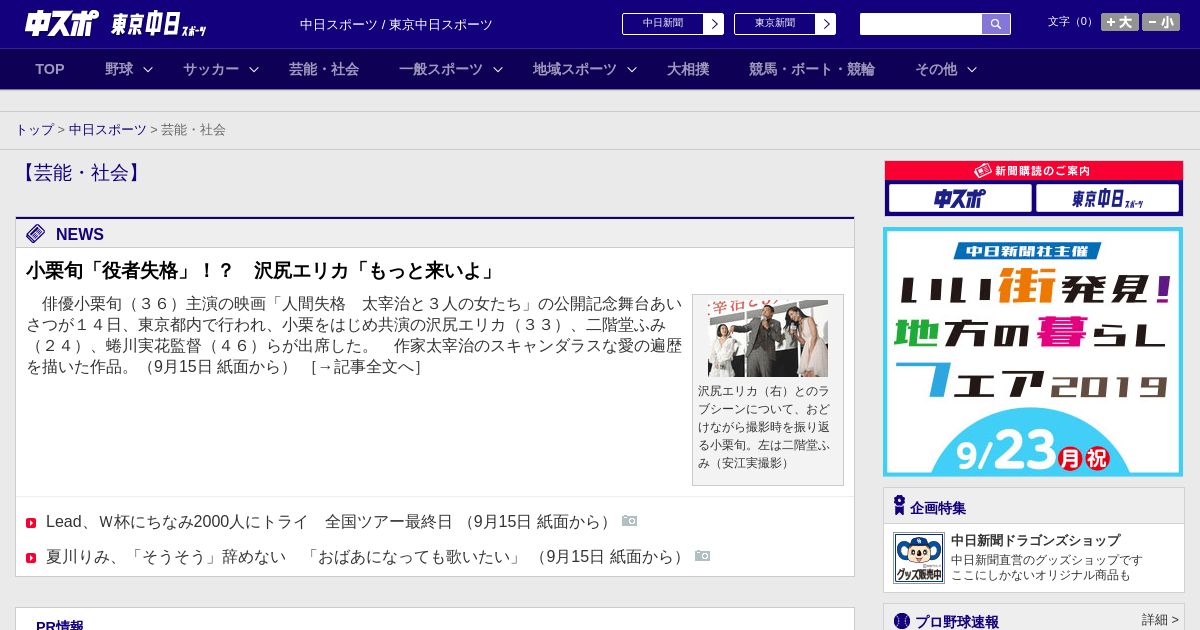Open the 新聞購読のご案内 banner heading
This screenshot has width=1200, height=630.
click(x=1033, y=171)
